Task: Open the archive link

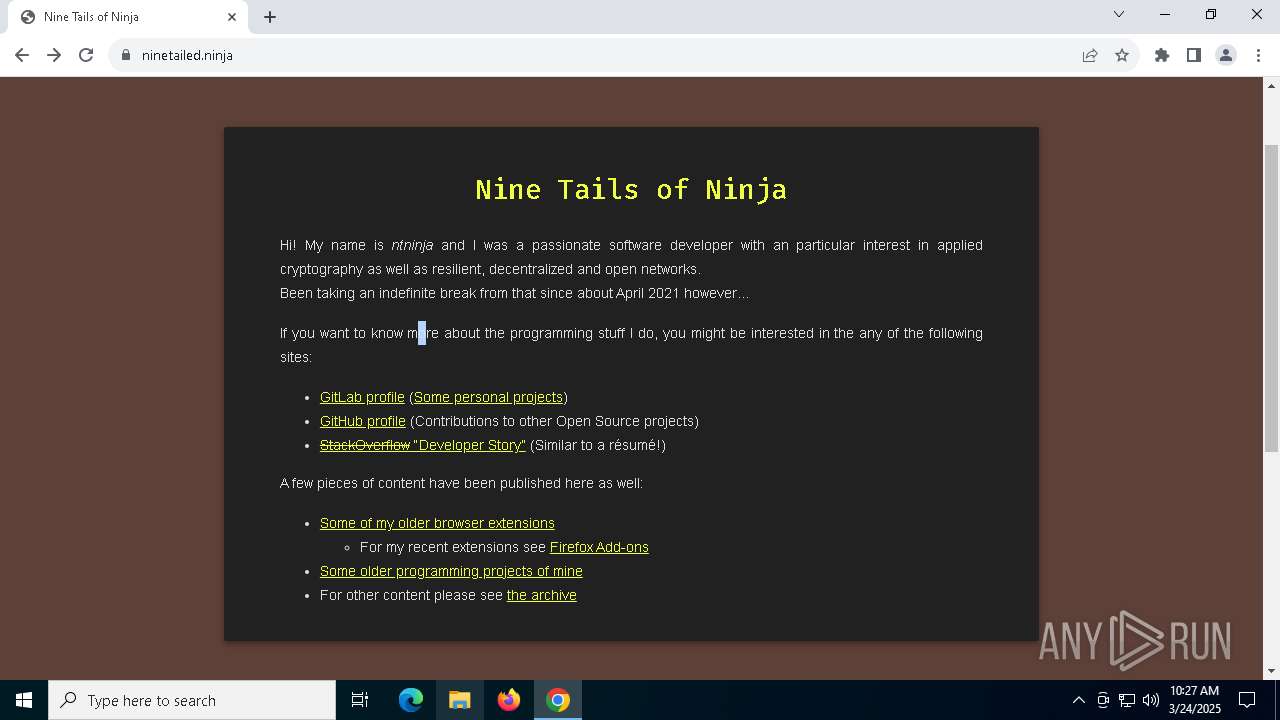Action: 542,595
